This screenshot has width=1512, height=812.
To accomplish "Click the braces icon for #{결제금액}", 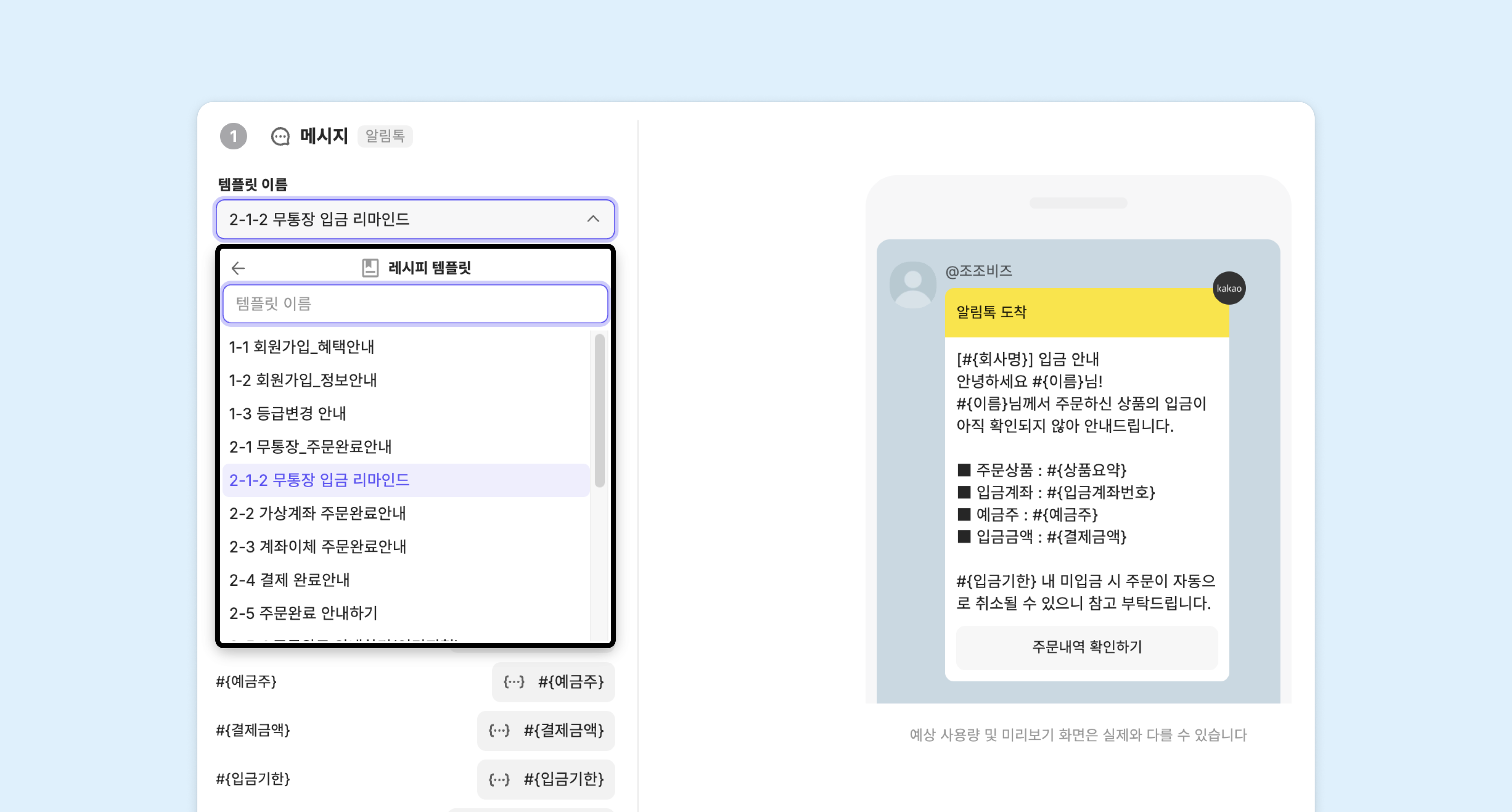I will [x=499, y=730].
